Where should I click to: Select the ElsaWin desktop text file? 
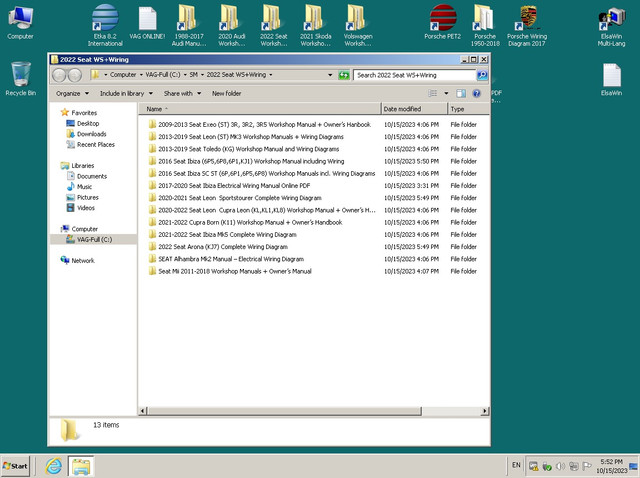(611, 79)
